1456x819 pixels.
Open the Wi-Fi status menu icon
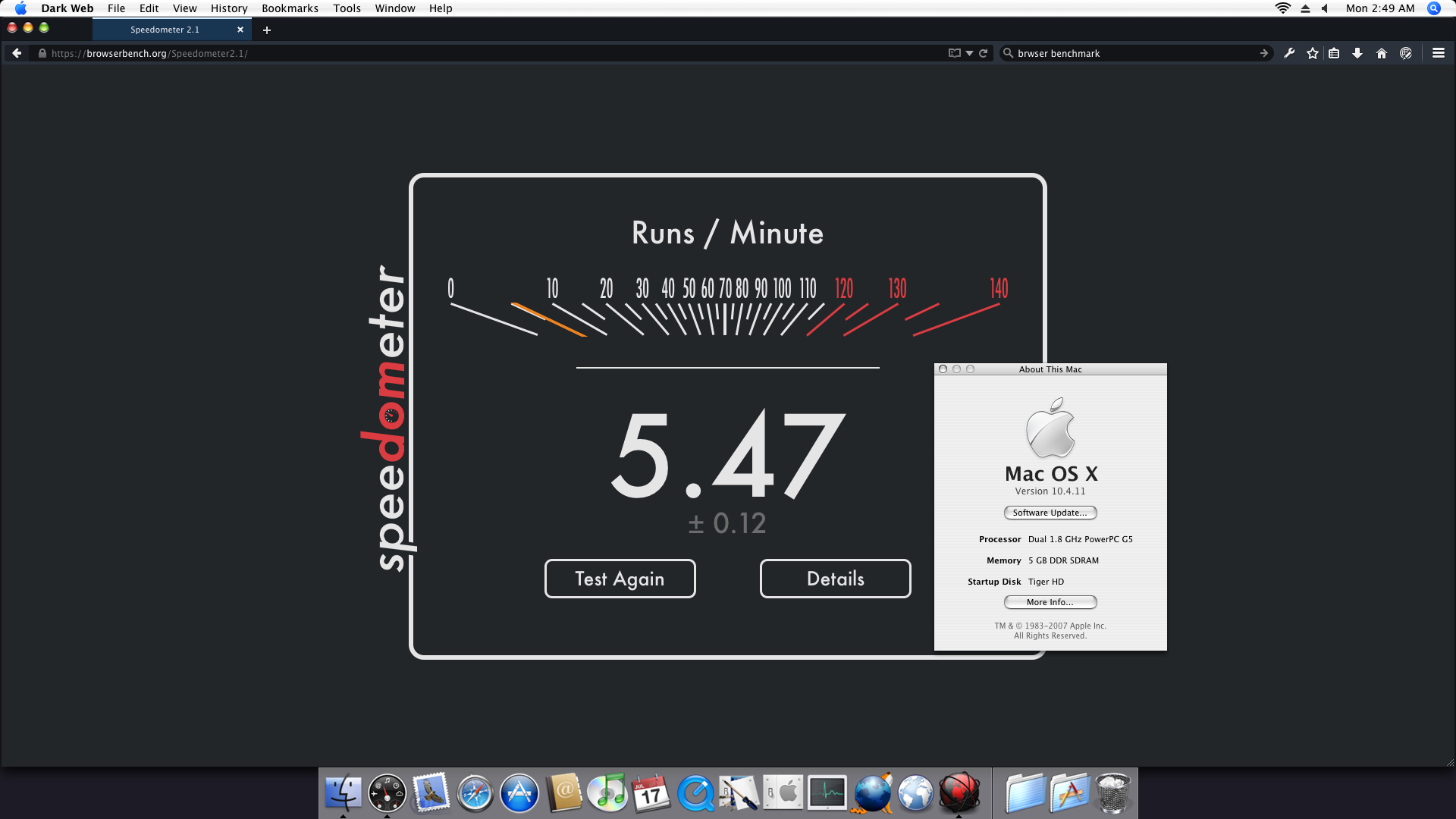click(1282, 8)
